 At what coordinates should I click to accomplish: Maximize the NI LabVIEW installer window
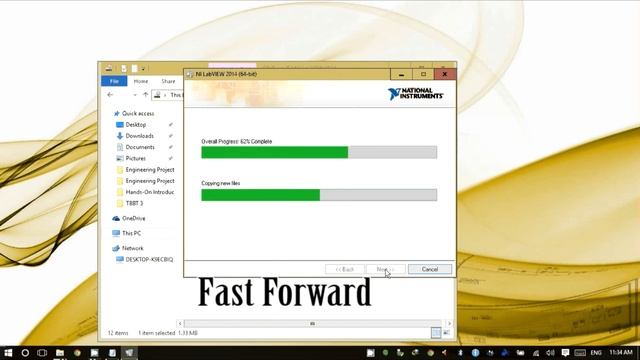tap(423, 74)
